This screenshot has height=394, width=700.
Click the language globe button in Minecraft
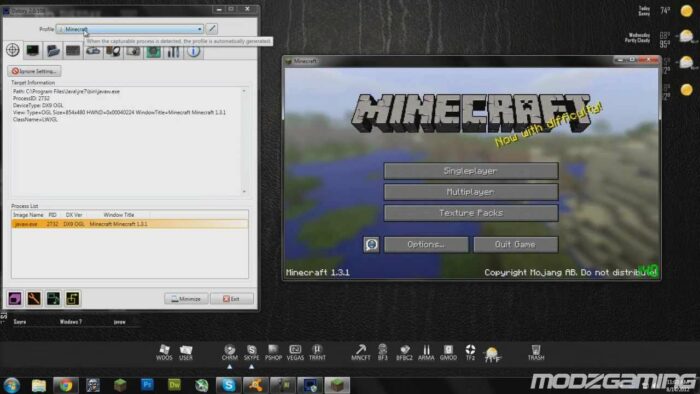pos(371,245)
